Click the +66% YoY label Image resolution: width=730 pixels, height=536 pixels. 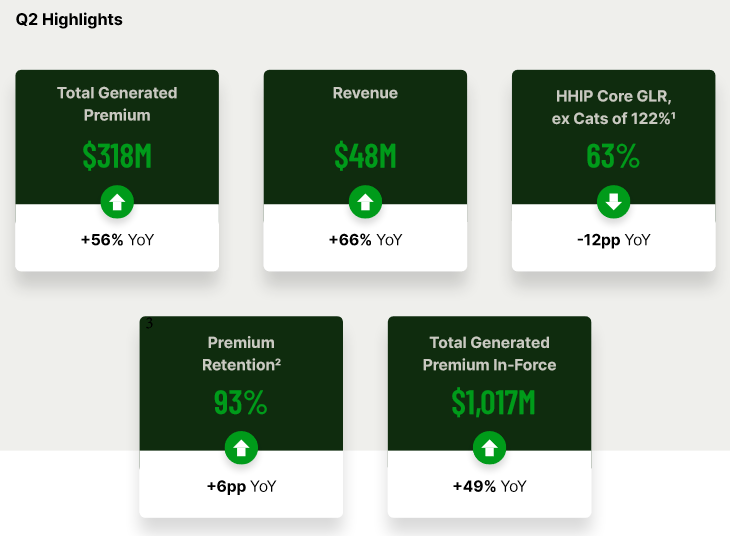[x=365, y=240]
